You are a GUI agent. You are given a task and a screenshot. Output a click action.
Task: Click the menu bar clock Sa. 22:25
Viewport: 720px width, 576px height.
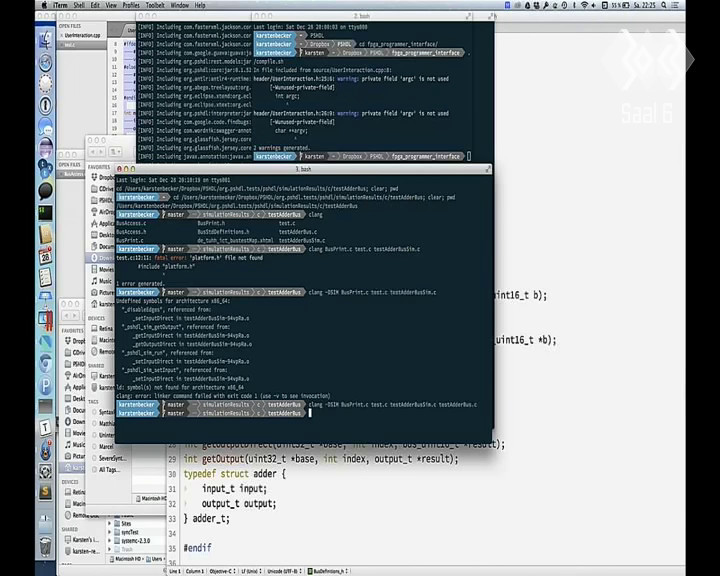(x=644, y=5)
